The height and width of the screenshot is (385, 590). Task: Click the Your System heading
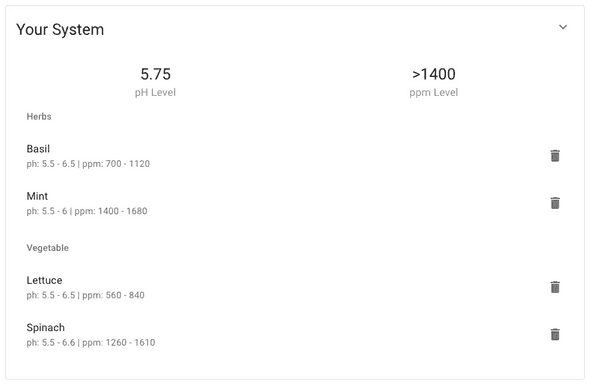click(x=60, y=29)
